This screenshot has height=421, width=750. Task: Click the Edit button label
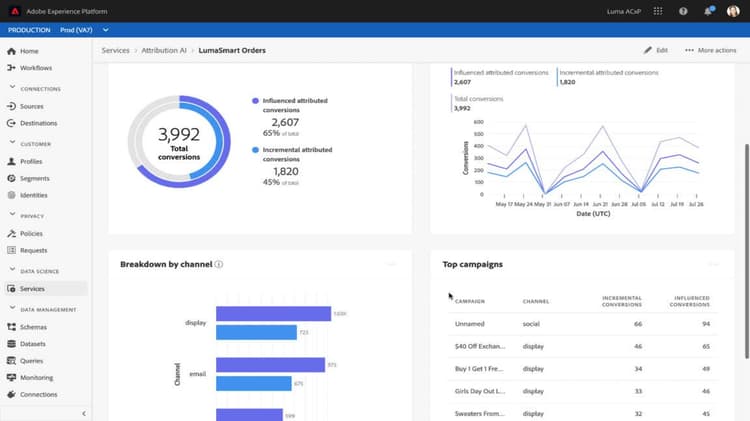662,50
